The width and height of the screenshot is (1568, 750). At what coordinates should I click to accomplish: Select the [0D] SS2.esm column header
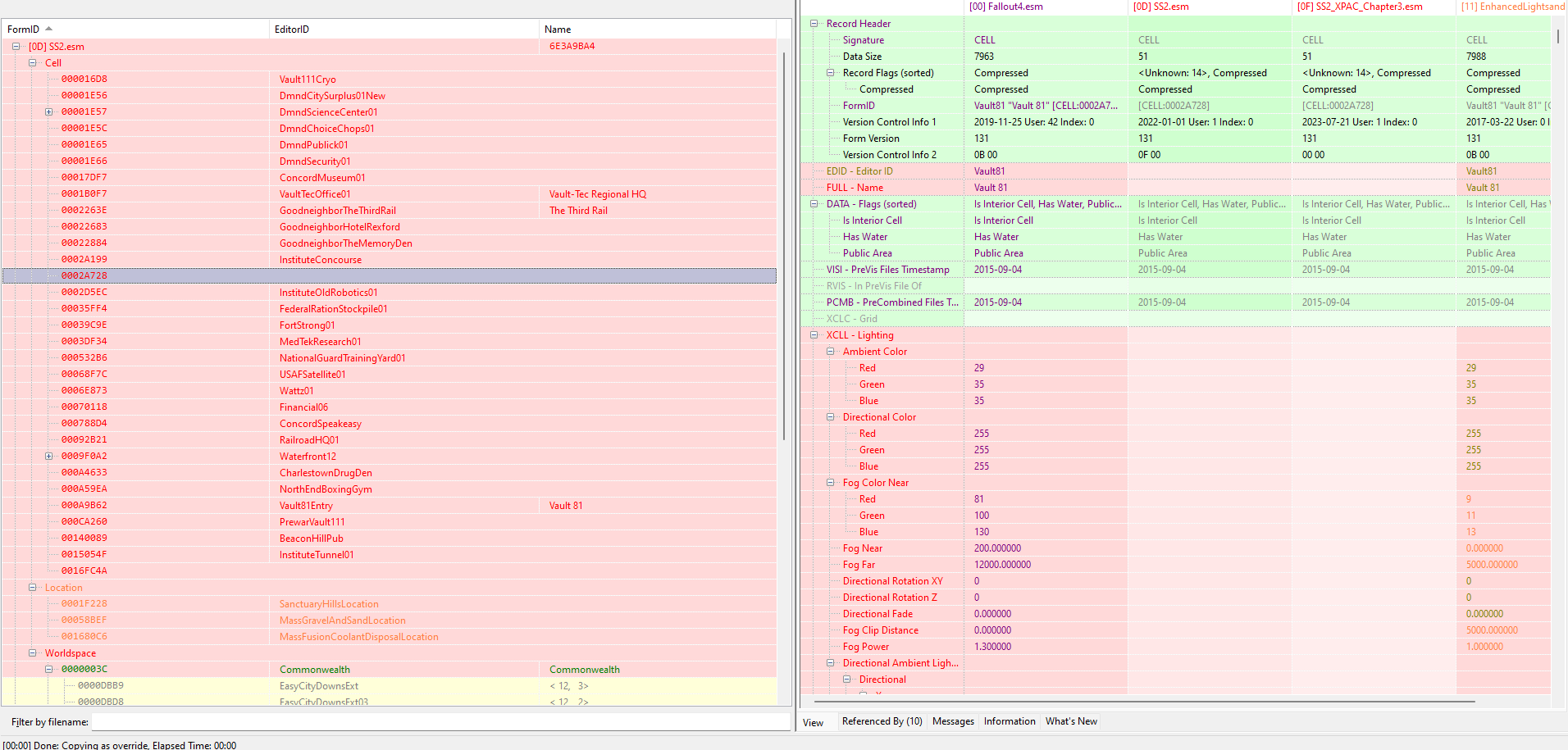point(1210,7)
